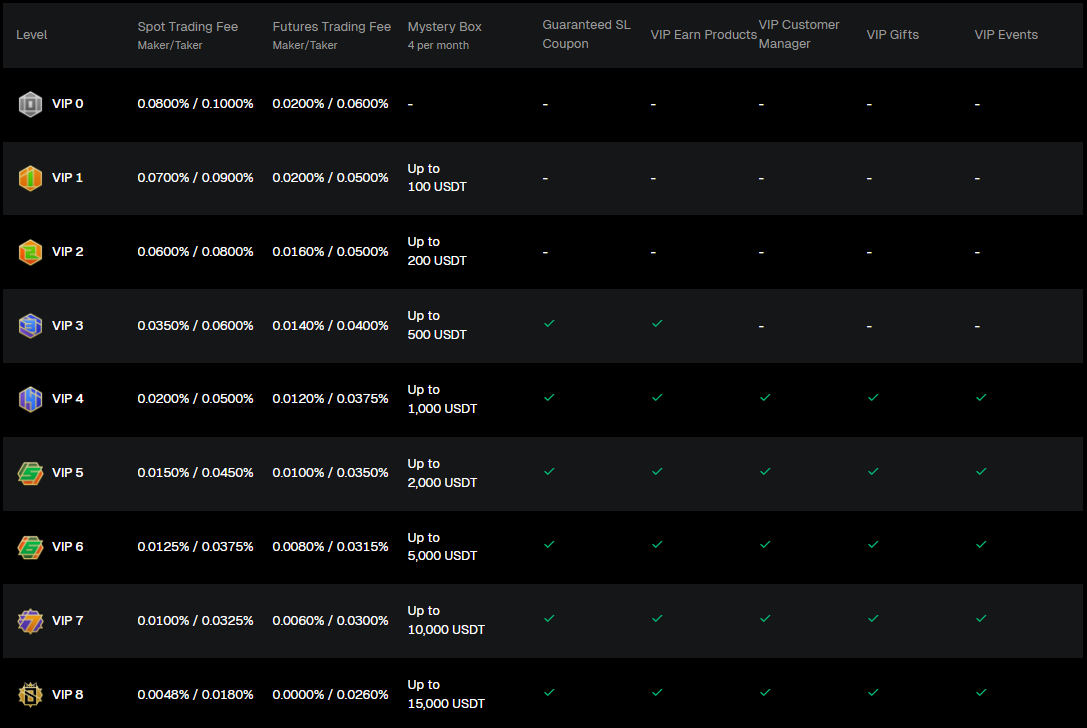Select the futures fee 0.0000% / 0.0260%
The height and width of the screenshot is (728, 1087).
331,695
